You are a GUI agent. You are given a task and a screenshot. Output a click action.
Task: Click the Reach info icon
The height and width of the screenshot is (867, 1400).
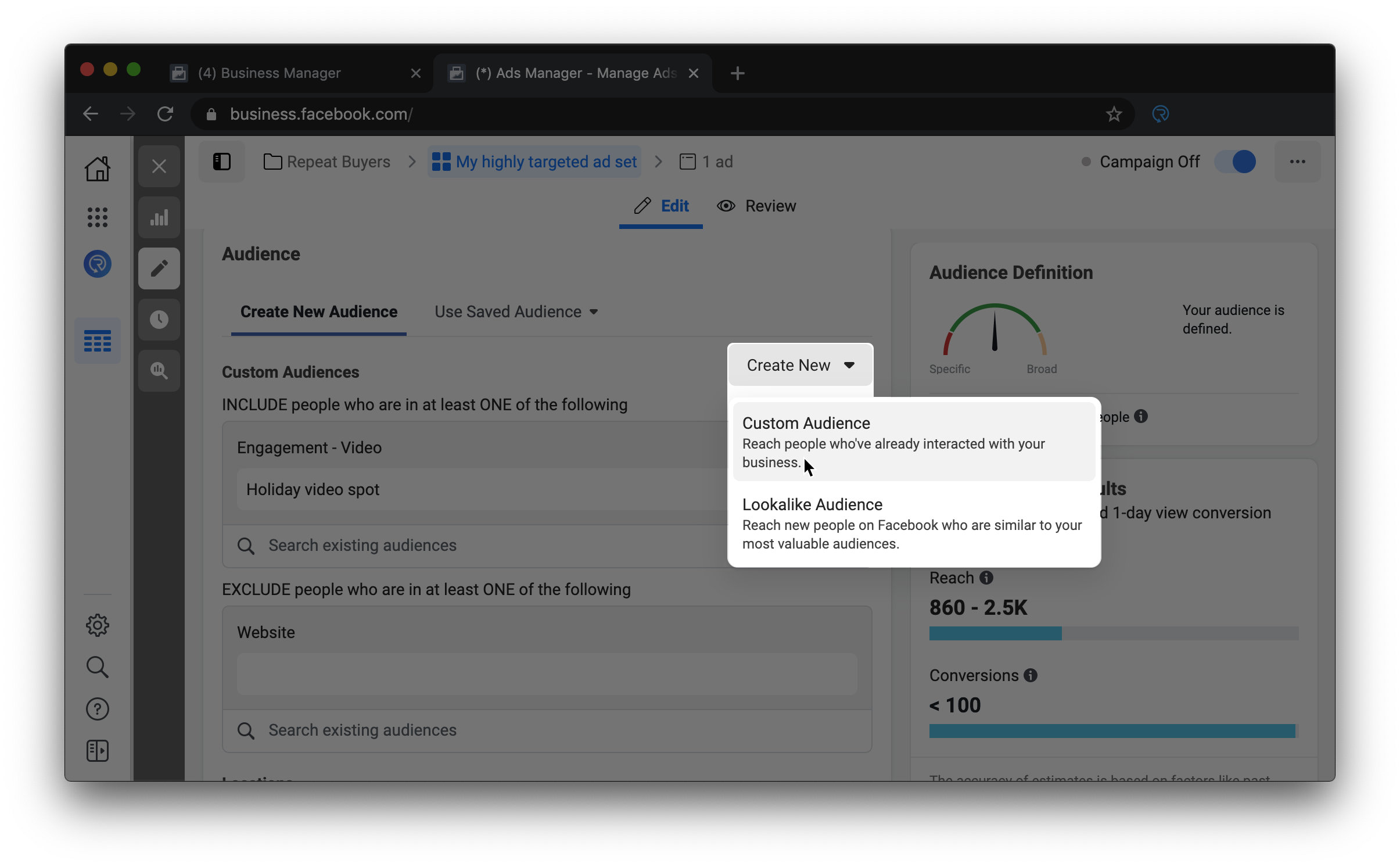[986, 578]
